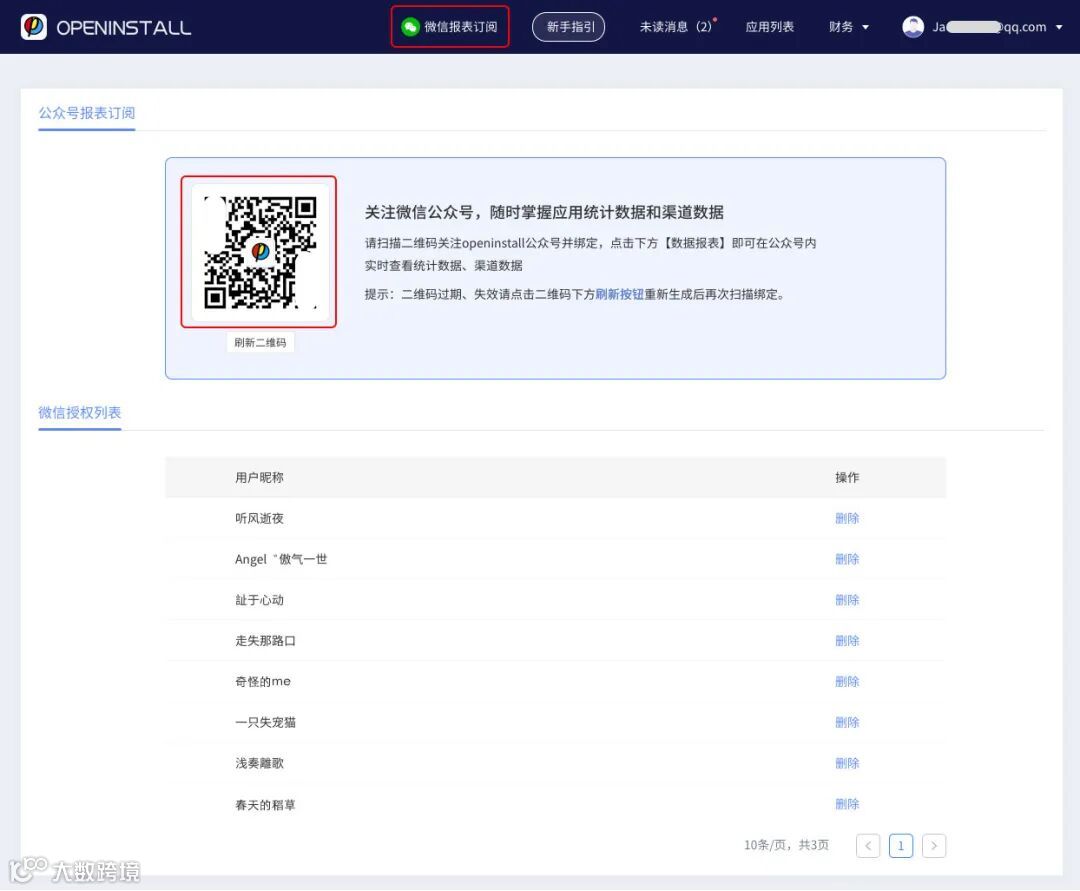Click the heading 关注微信公众号,随时掌握应用统计数据和渠道数据
This screenshot has width=1080, height=891.
click(543, 212)
